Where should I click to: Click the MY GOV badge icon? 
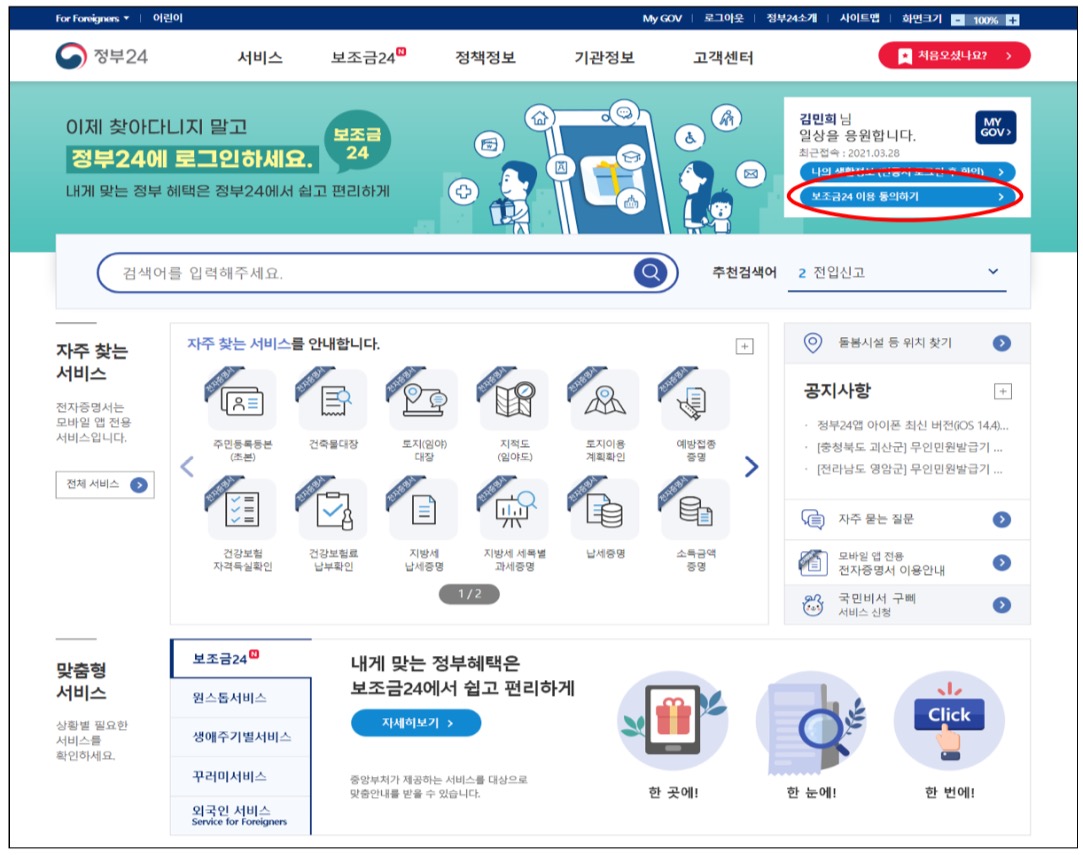(x=995, y=127)
